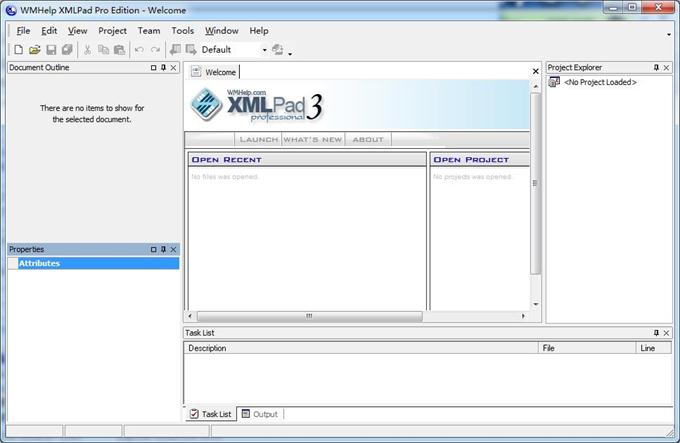Click the New document toolbar icon
The image size is (680, 443).
tap(18, 50)
